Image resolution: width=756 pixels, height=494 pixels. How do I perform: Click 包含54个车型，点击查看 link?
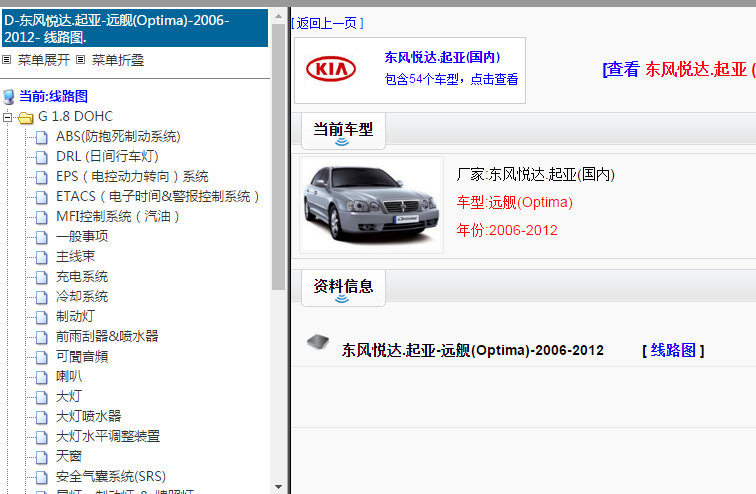(451, 79)
